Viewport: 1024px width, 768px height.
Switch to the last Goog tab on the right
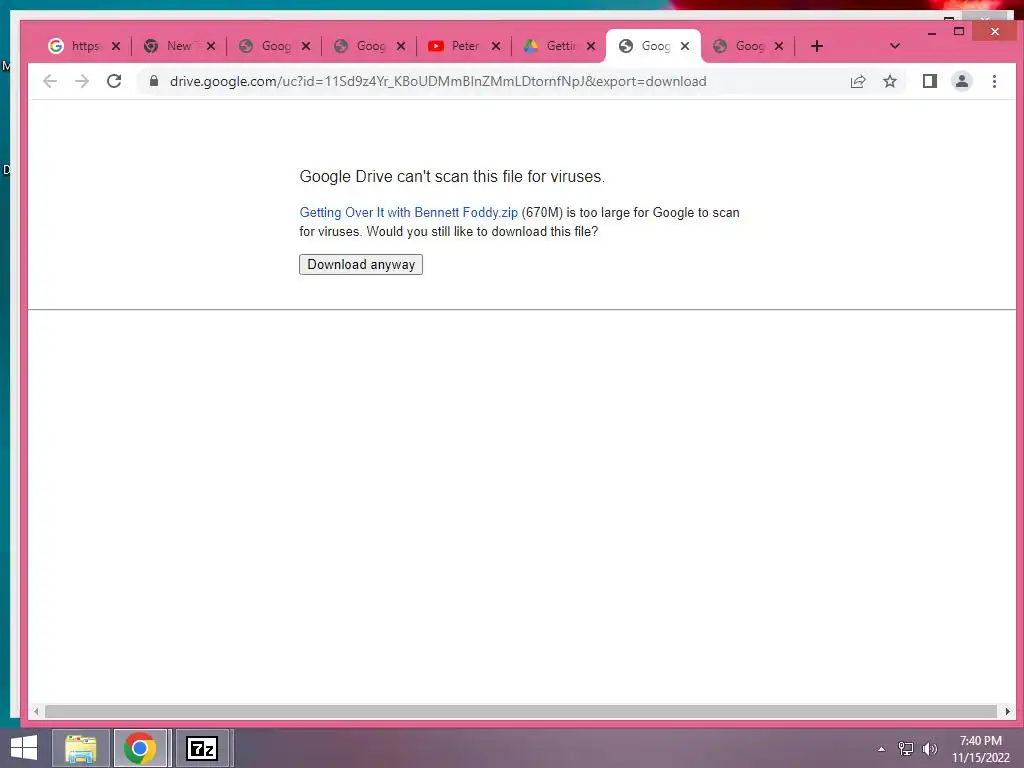741,46
